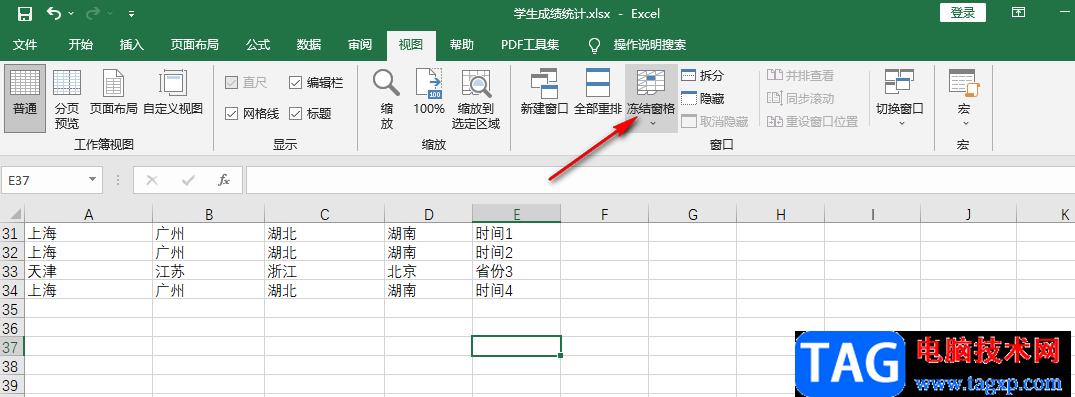
Task: Switch to the 审阅 ribbon tab
Action: 360,45
